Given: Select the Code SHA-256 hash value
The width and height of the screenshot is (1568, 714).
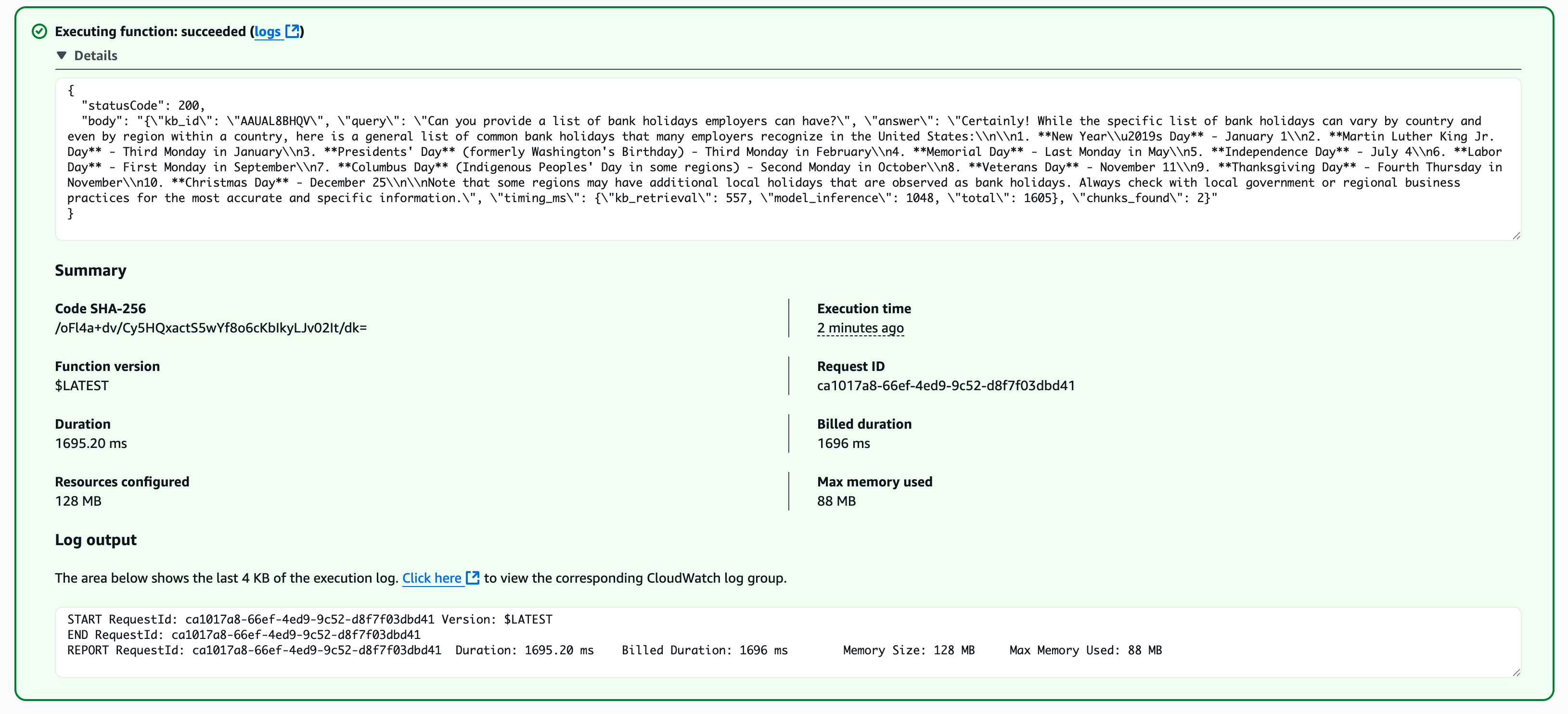Looking at the screenshot, I should (211, 328).
